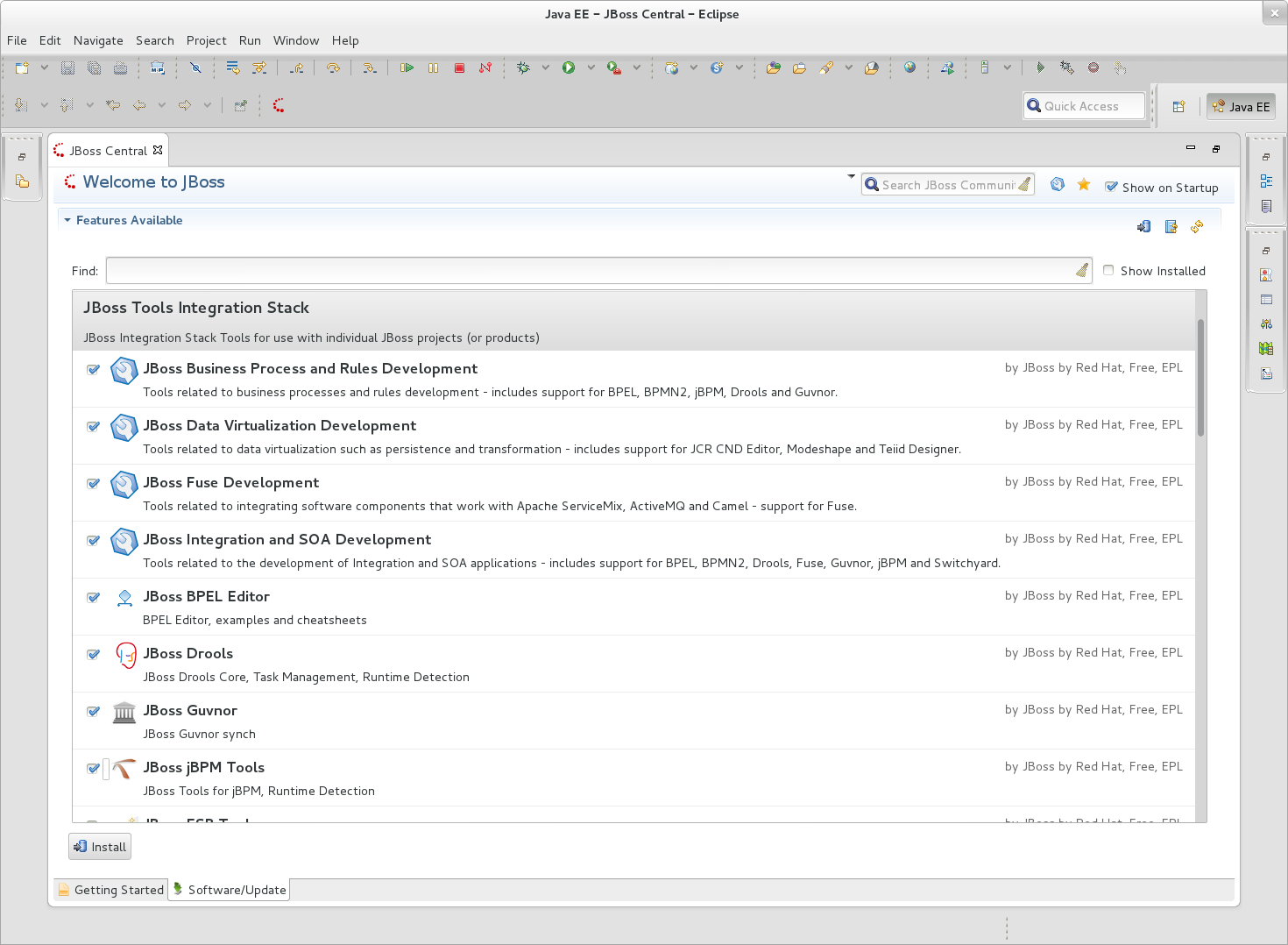The height and width of the screenshot is (945, 1288).
Task: Uncheck the Show on Startup checkbox
Action: [1111, 187]
